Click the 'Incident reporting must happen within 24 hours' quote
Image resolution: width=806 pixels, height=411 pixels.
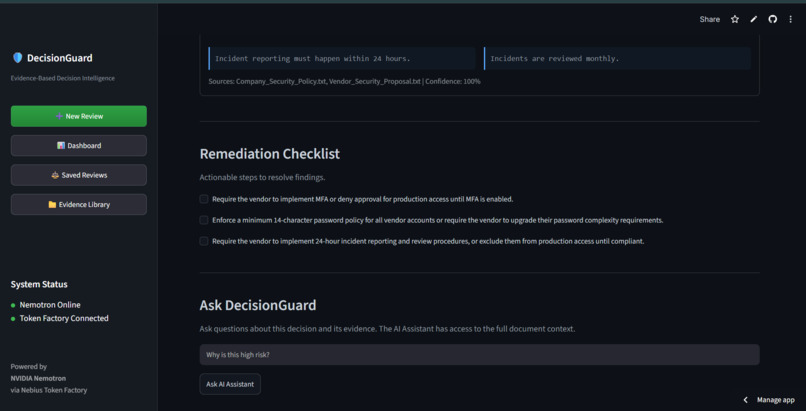(x=342, y=59)
